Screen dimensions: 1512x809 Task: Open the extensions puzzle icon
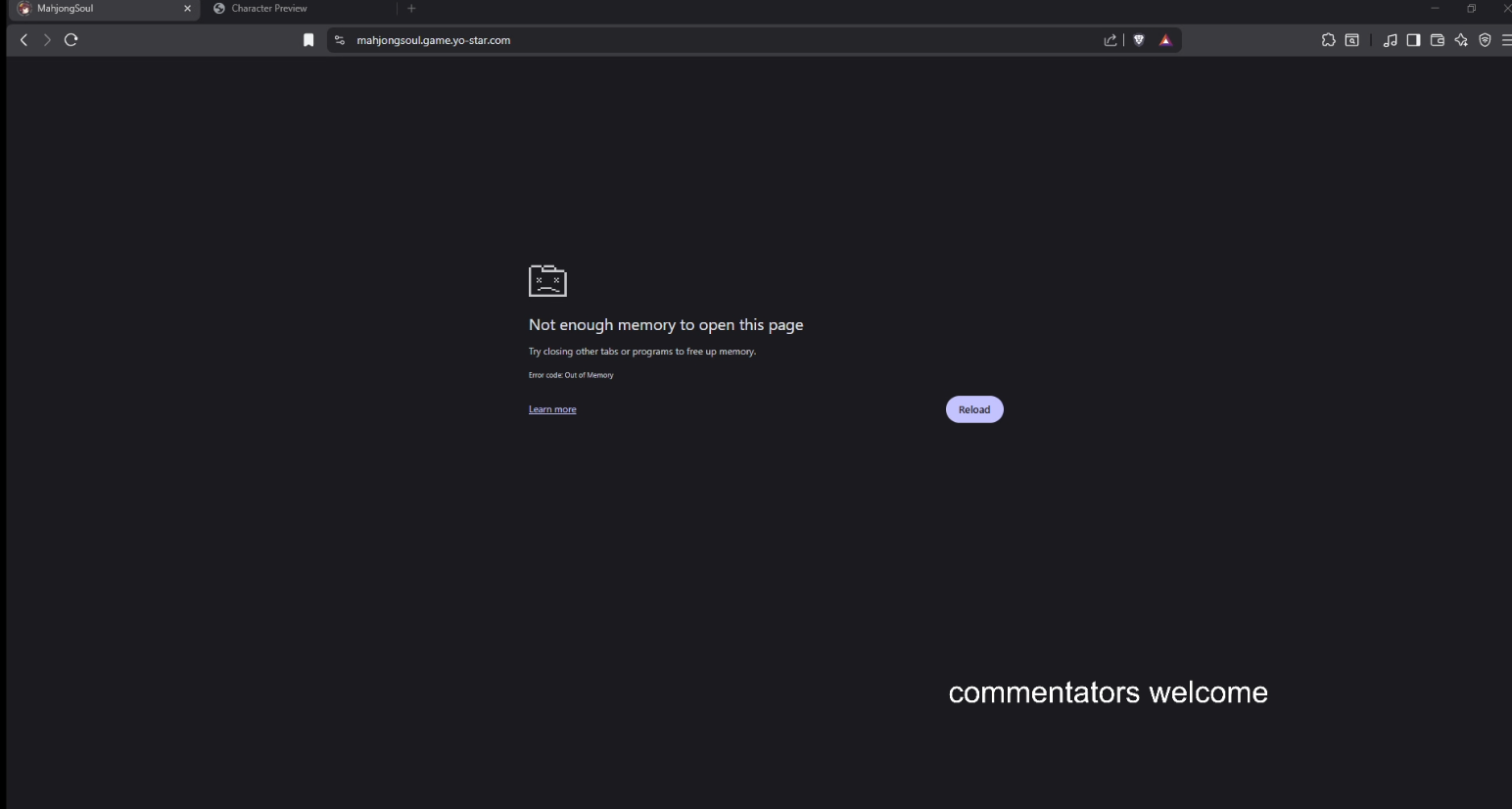pos(1328,40)
